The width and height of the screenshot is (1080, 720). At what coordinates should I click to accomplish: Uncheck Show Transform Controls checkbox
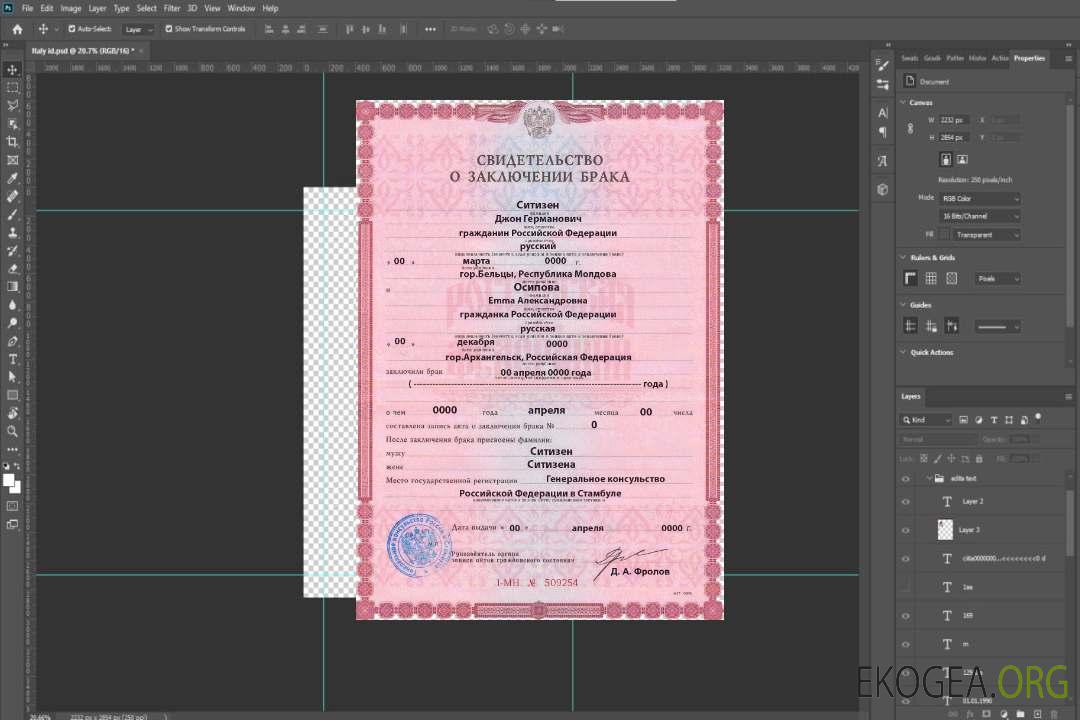(x=169, y=29)
